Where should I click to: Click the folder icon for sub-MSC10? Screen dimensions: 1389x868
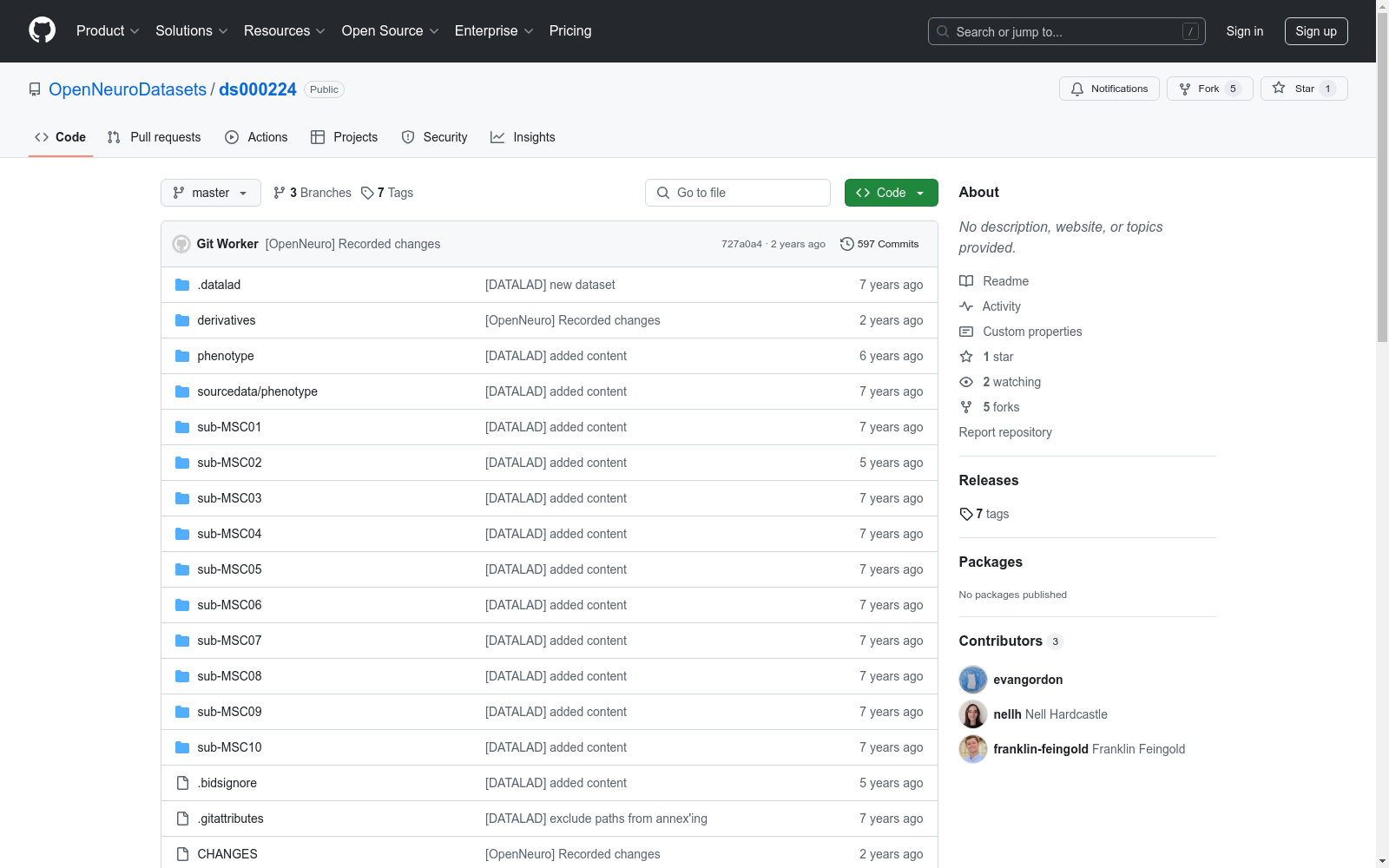182,747
